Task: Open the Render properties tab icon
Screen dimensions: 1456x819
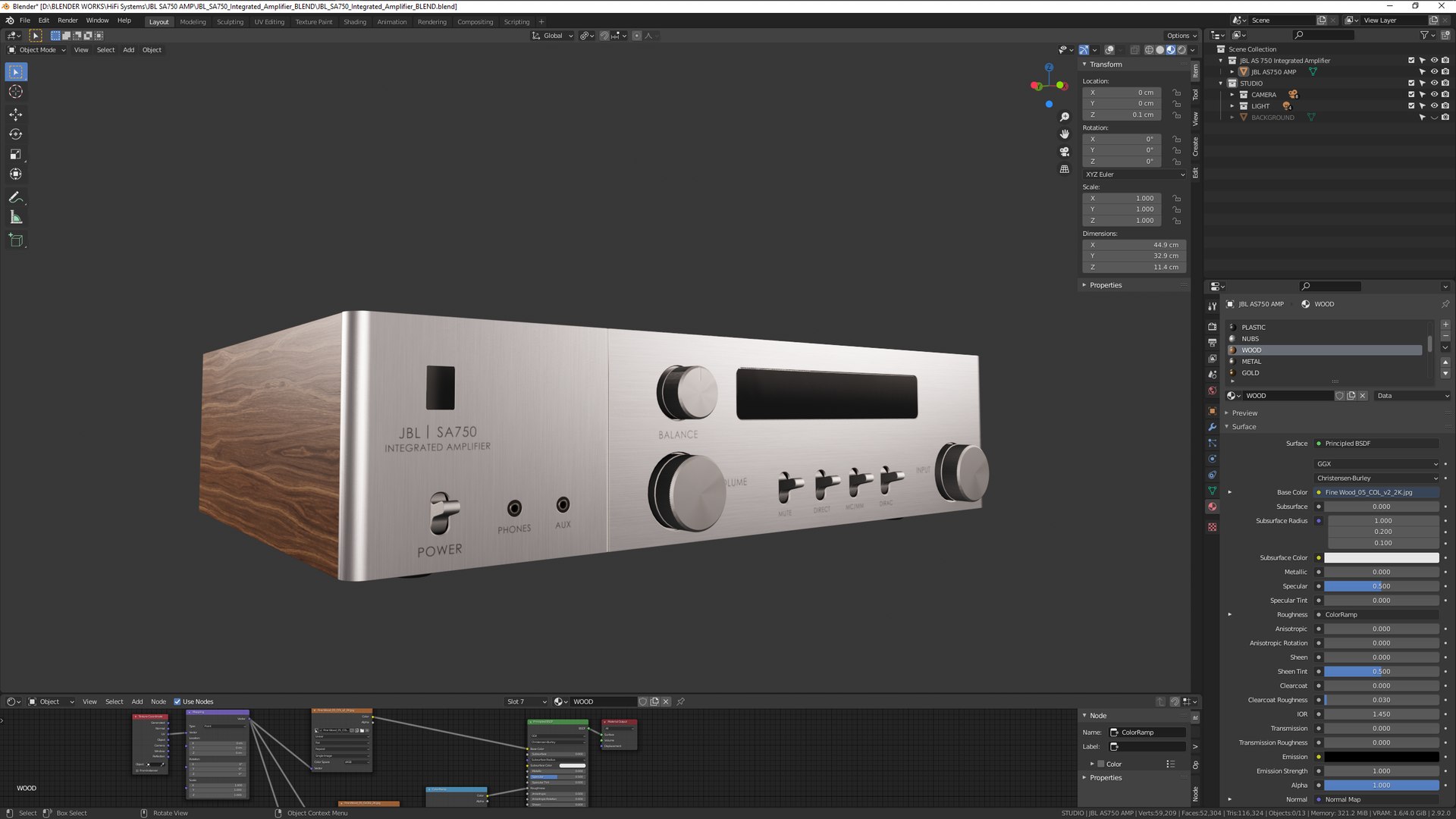Action: pos(1212,326)
